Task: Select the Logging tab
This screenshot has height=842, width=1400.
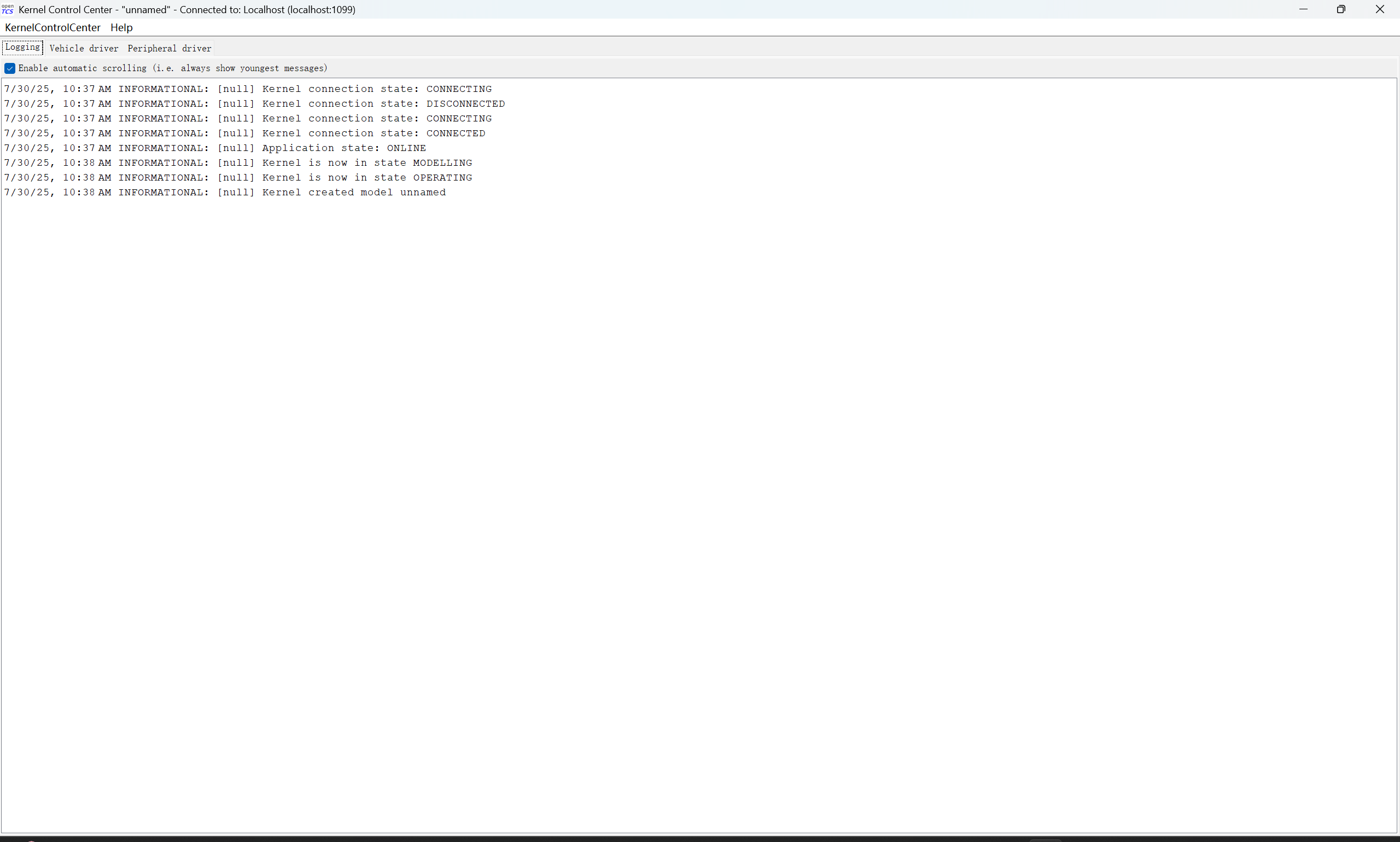Action: (x=22, y=47)
